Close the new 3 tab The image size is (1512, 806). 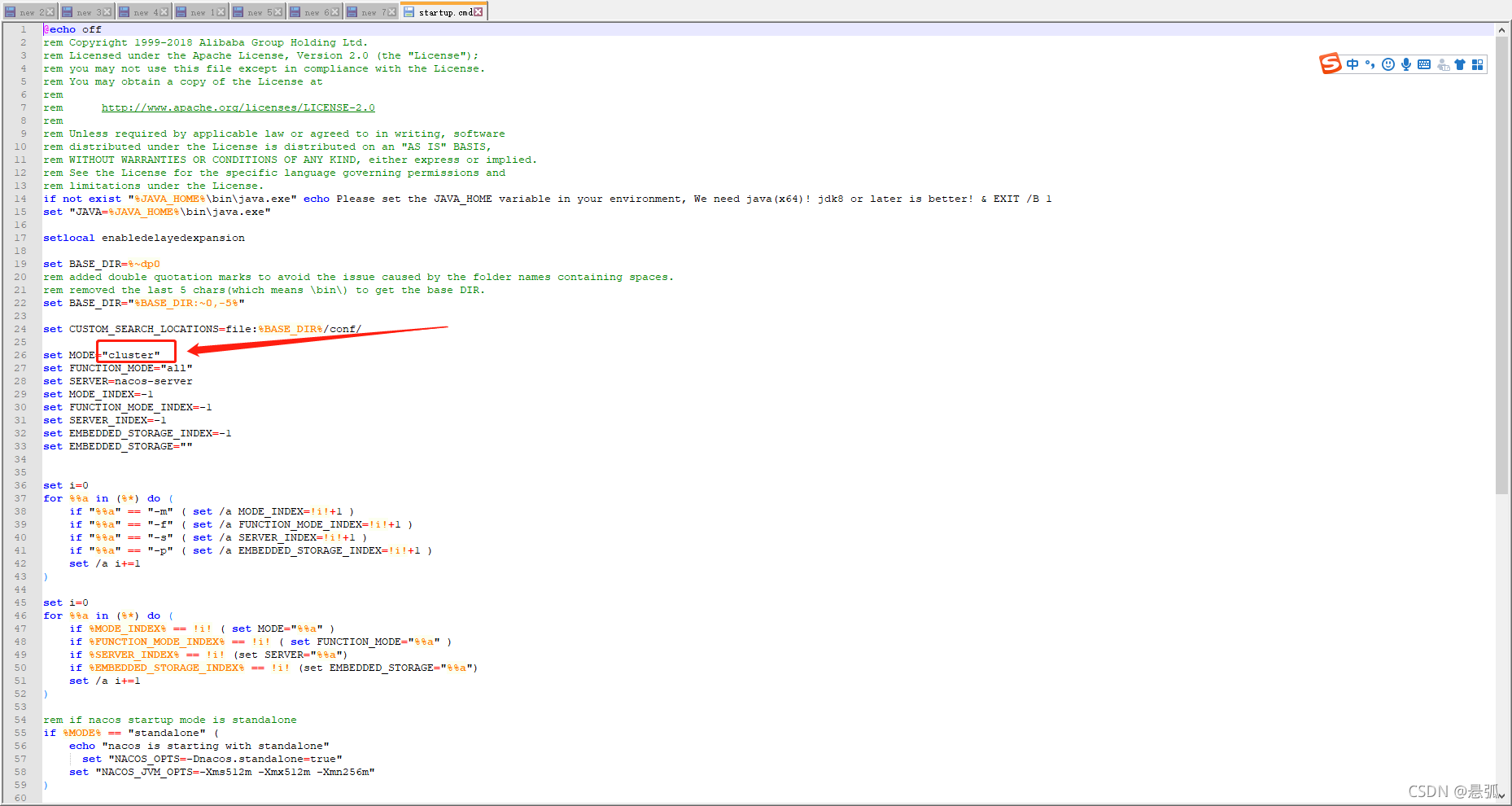coord(107,12)
